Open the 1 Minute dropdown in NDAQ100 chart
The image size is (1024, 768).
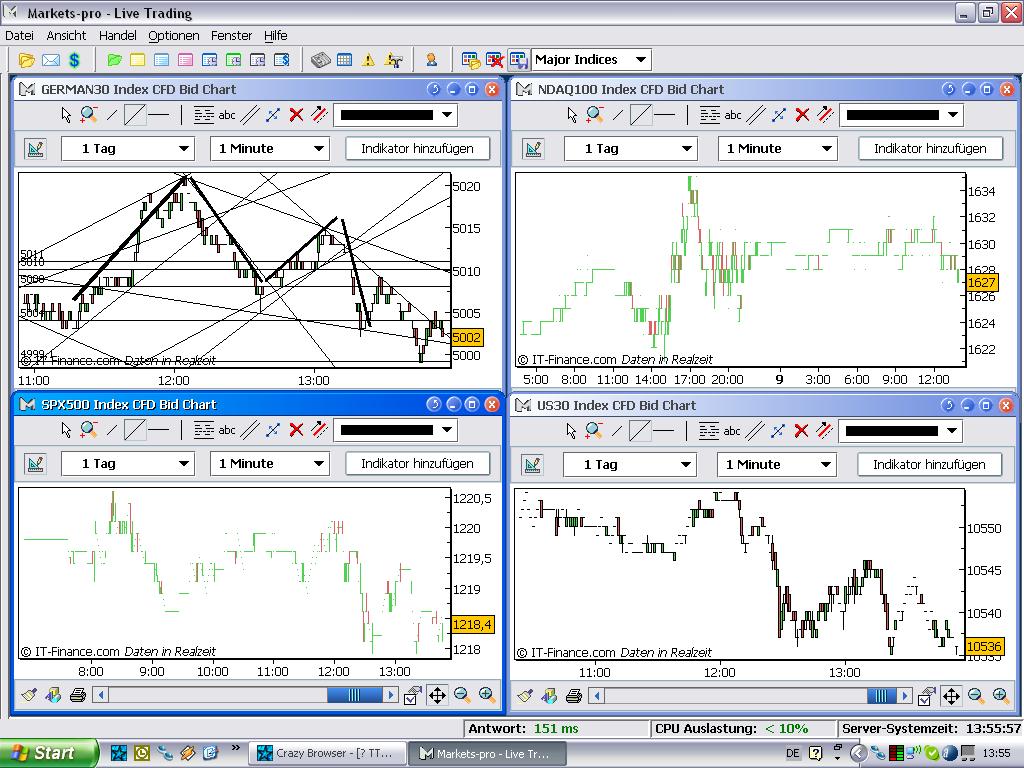pyautogui.click(x=778, y=148)
